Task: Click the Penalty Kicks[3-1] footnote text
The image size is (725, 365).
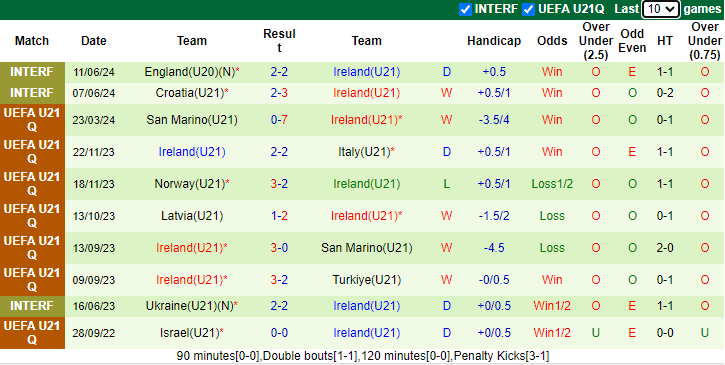Action: click(502, 356)
